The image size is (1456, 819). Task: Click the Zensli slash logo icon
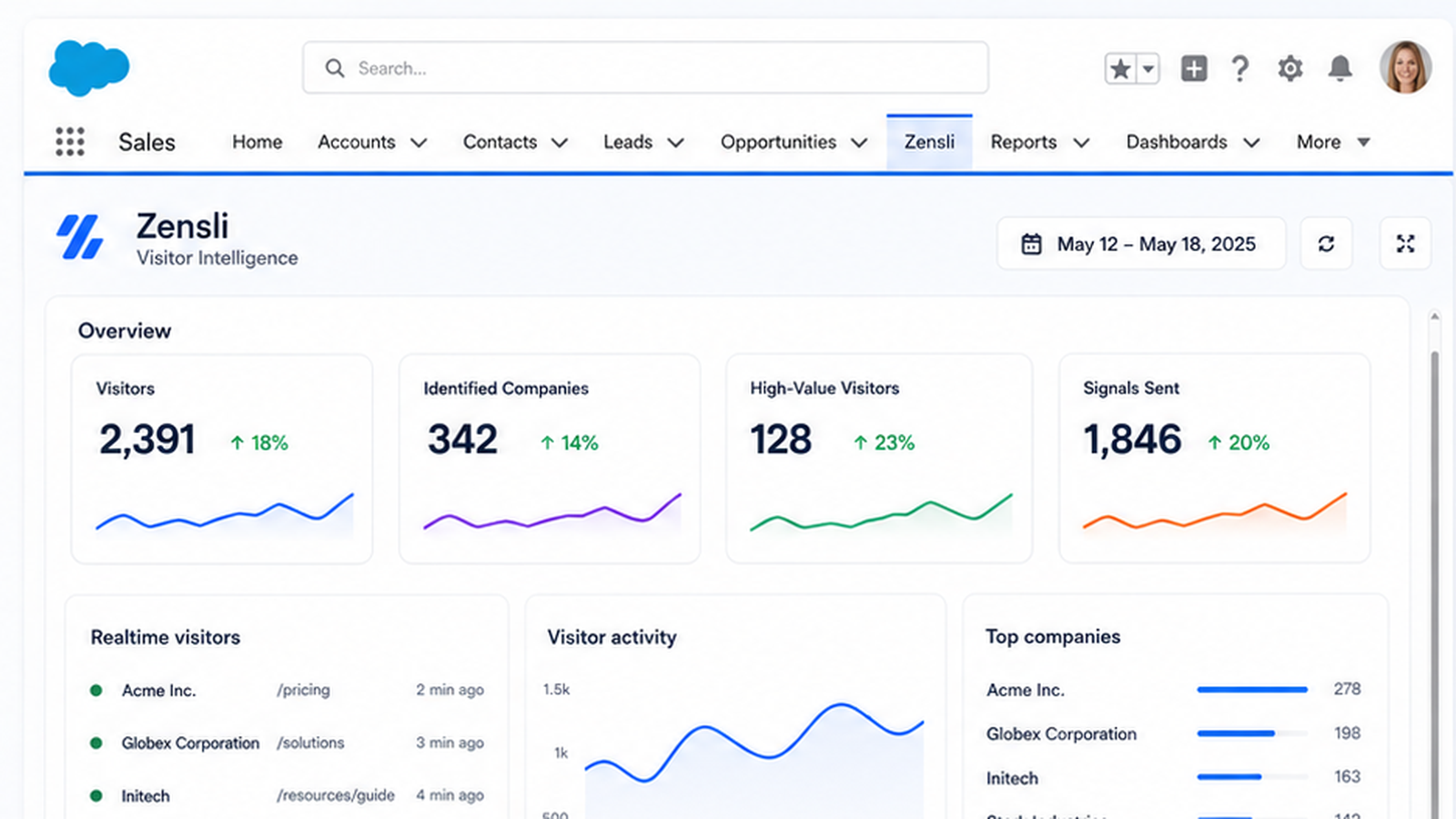80,238
